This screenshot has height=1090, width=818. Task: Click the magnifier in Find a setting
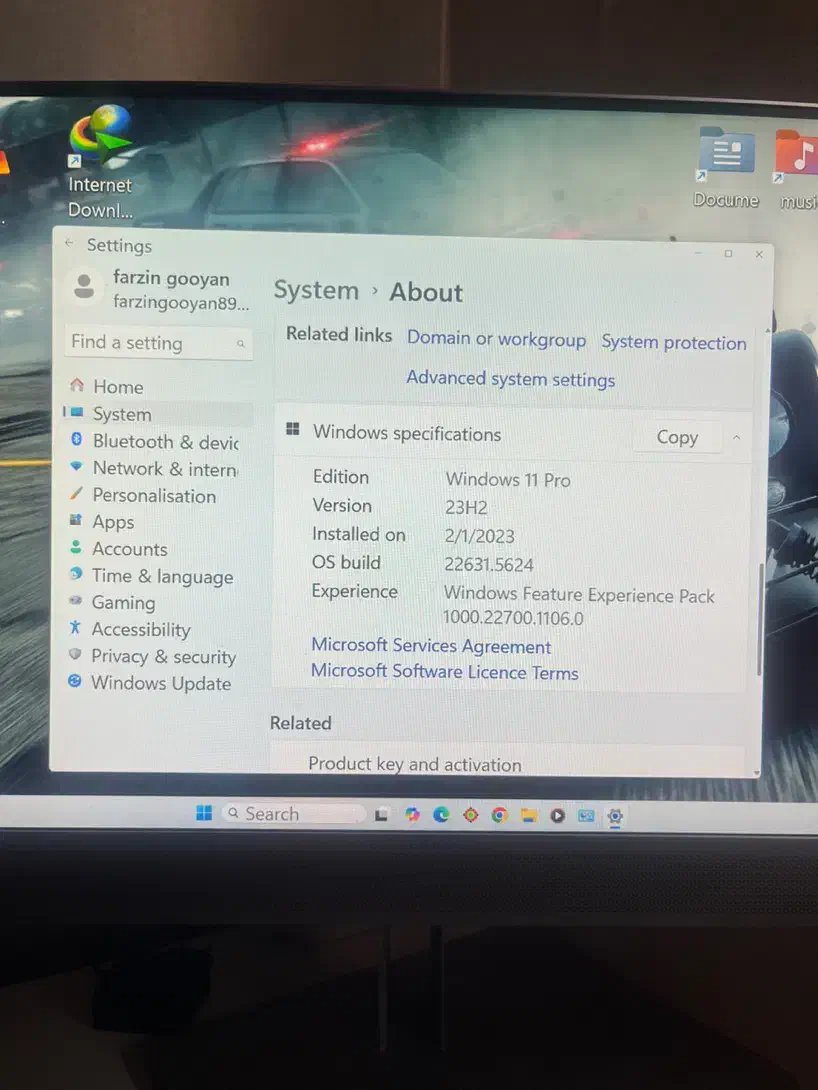click(240, 343)
